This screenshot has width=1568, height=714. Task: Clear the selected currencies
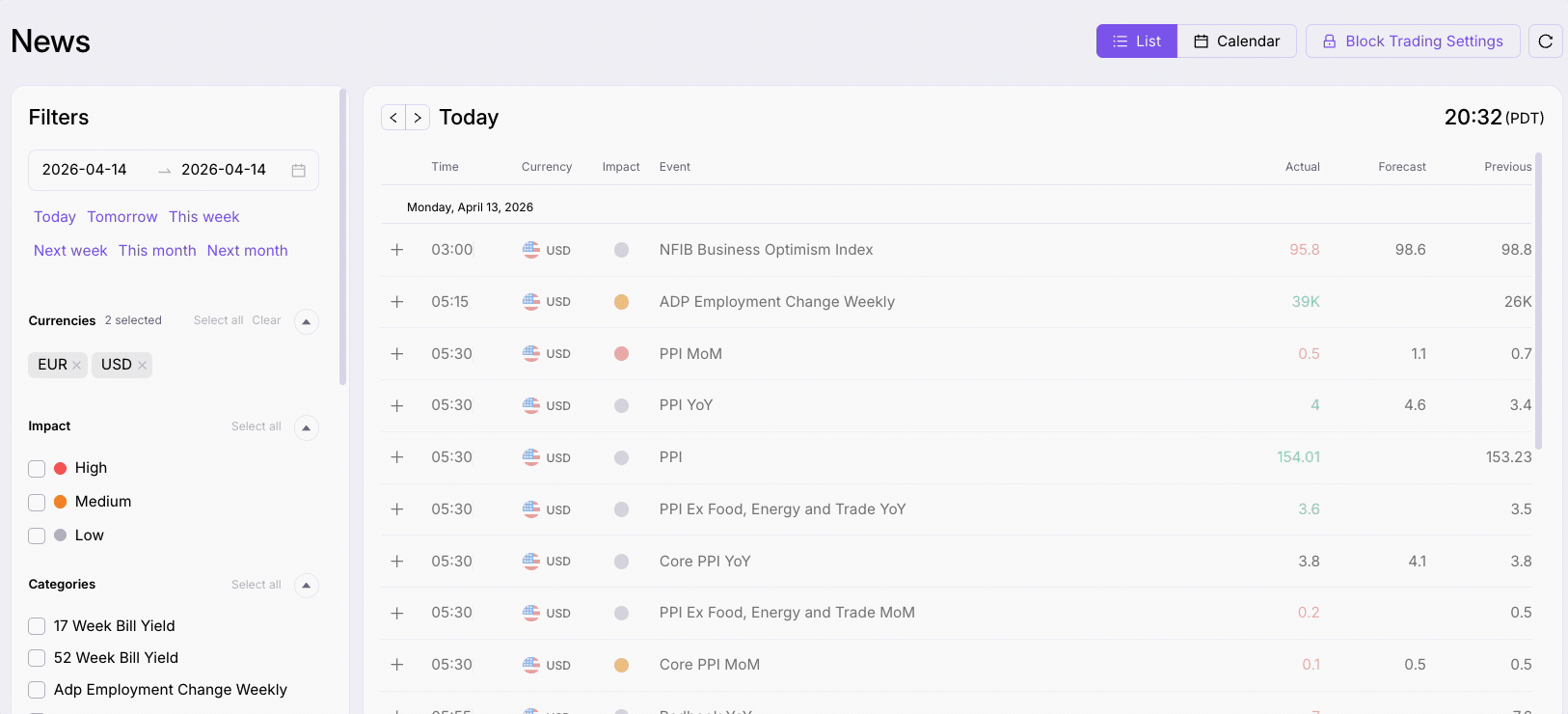tap(266, 320)
